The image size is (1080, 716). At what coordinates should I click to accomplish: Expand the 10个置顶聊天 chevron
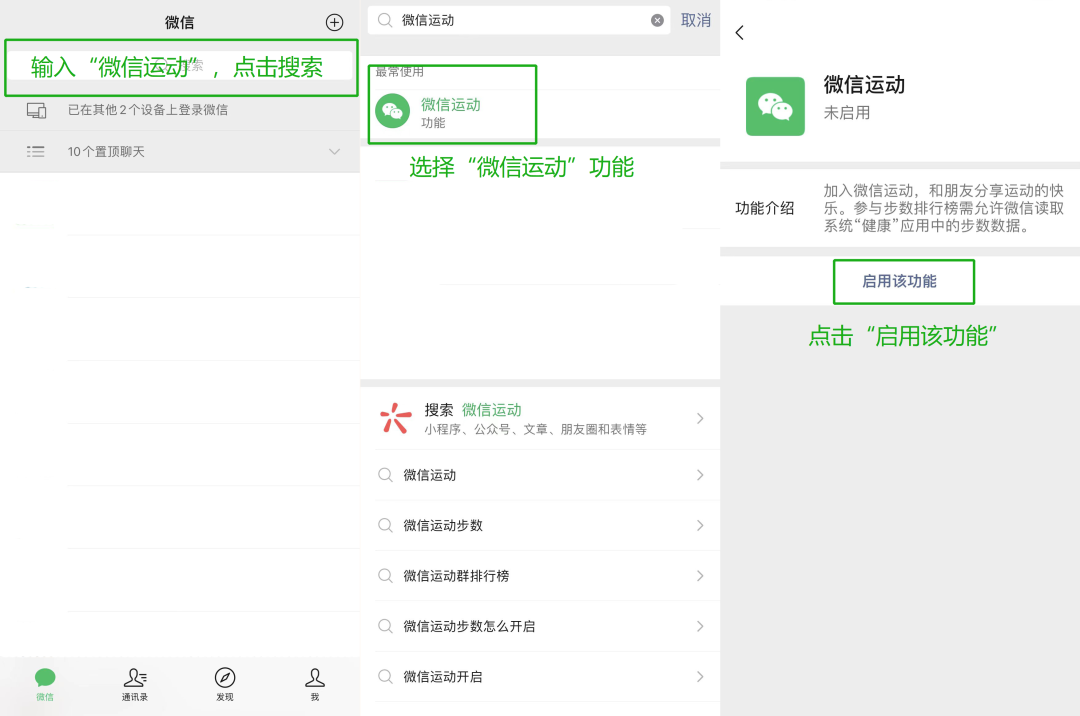pos(334,151)
